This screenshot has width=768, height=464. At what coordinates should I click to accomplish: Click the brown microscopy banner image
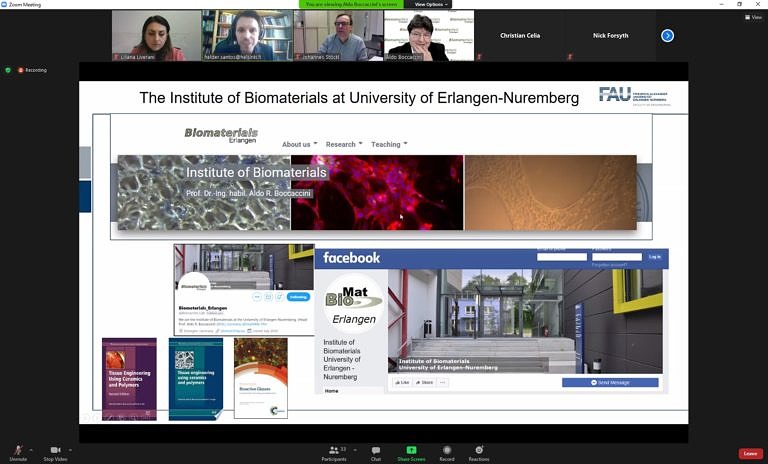(x=551, y=193)
